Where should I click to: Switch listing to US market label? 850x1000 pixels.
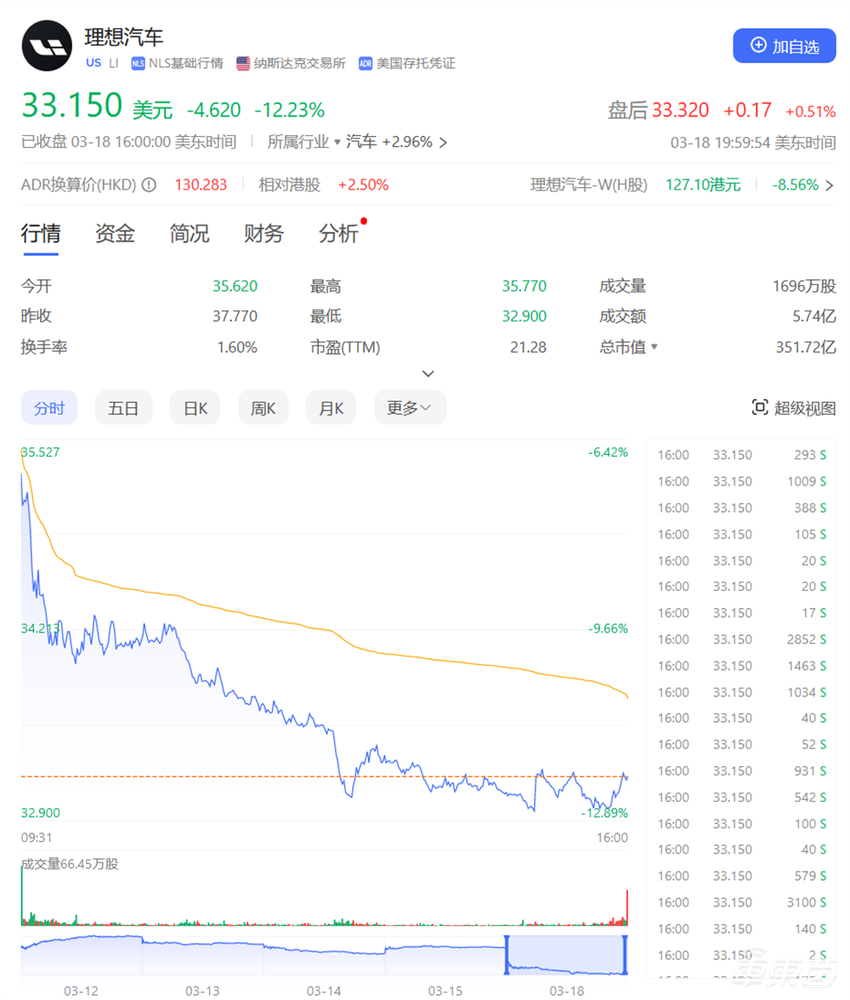(x=93, y=62)
